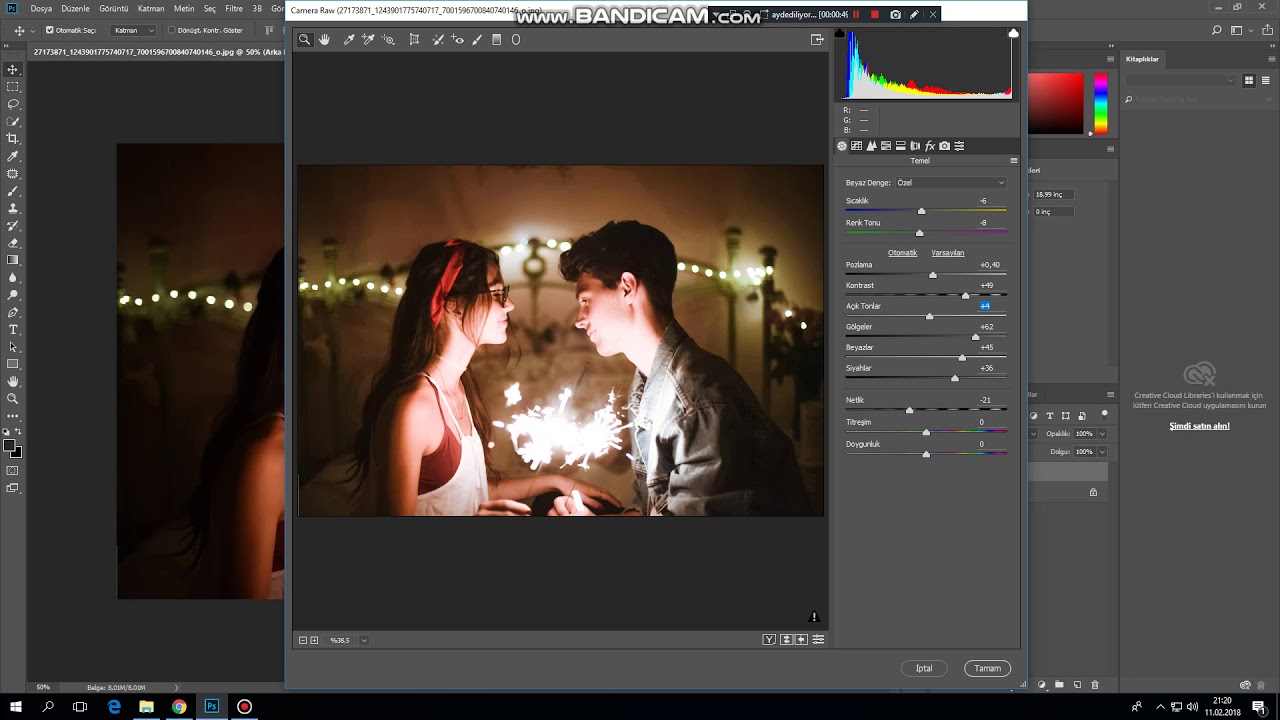Select the Color Sampler tool
The image size is (1280, 720).
coord(368,40)
